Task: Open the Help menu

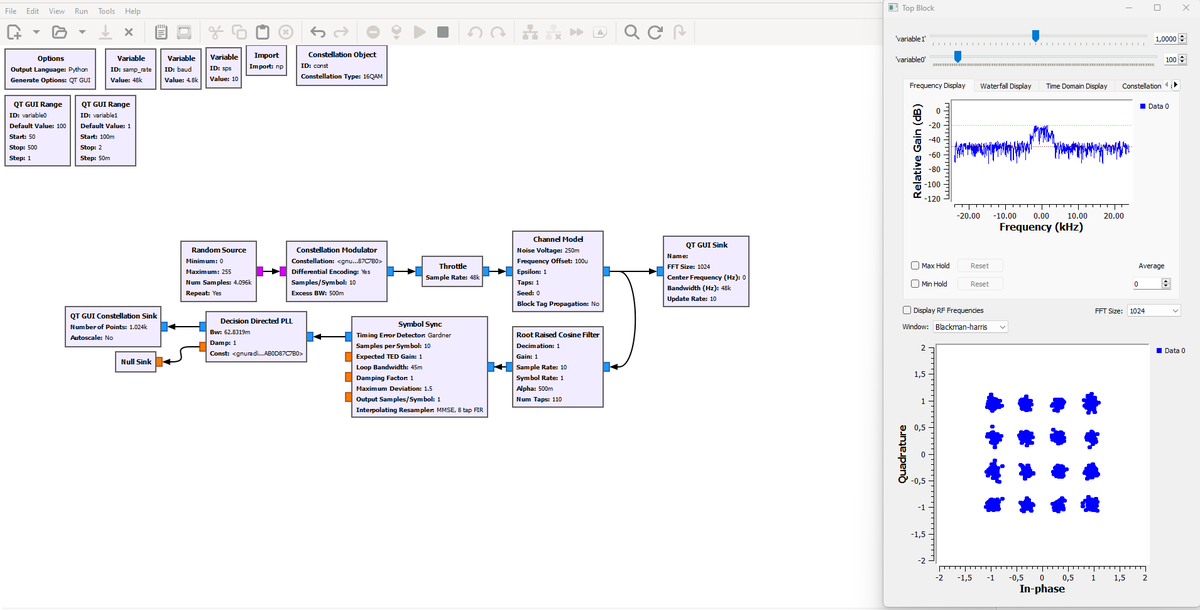Action: coord(132,10)
